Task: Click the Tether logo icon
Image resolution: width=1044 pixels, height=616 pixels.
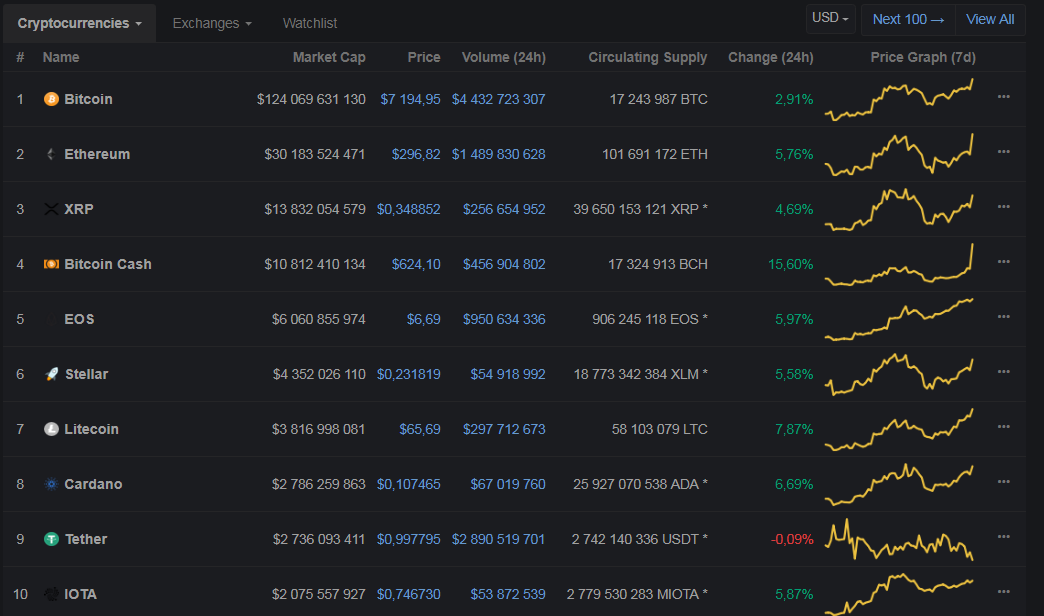Action: click(x=51, y=539)
